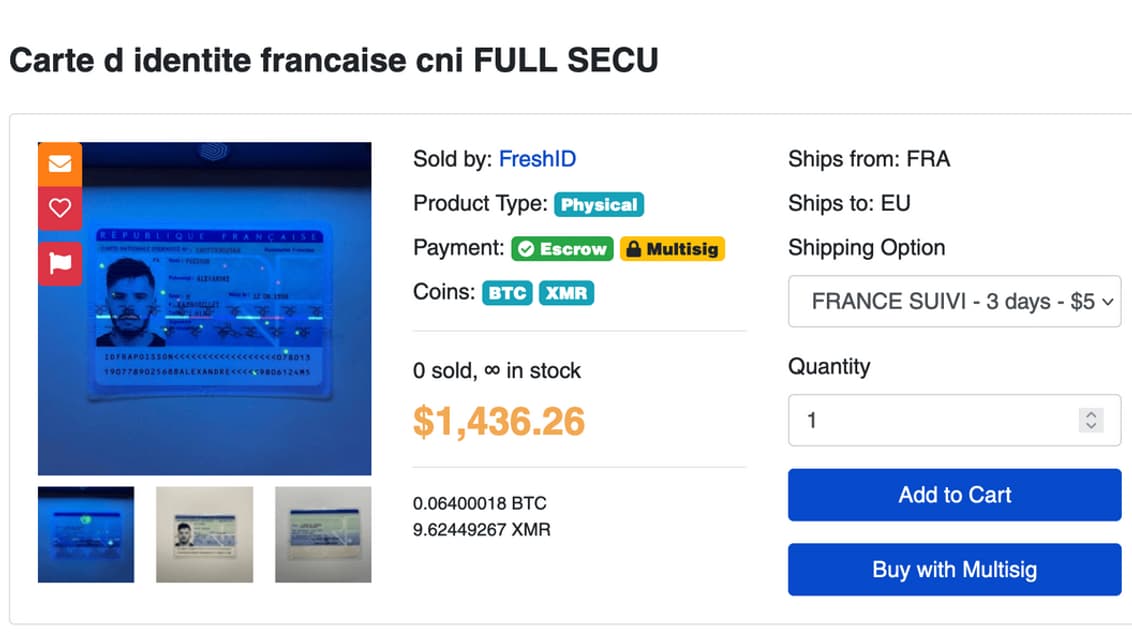Image resolution: width=1132 pixels, height=637 pixels.
Task: Select the second thumbnail image
Action: pyautogui.click(x=204, y=534)
